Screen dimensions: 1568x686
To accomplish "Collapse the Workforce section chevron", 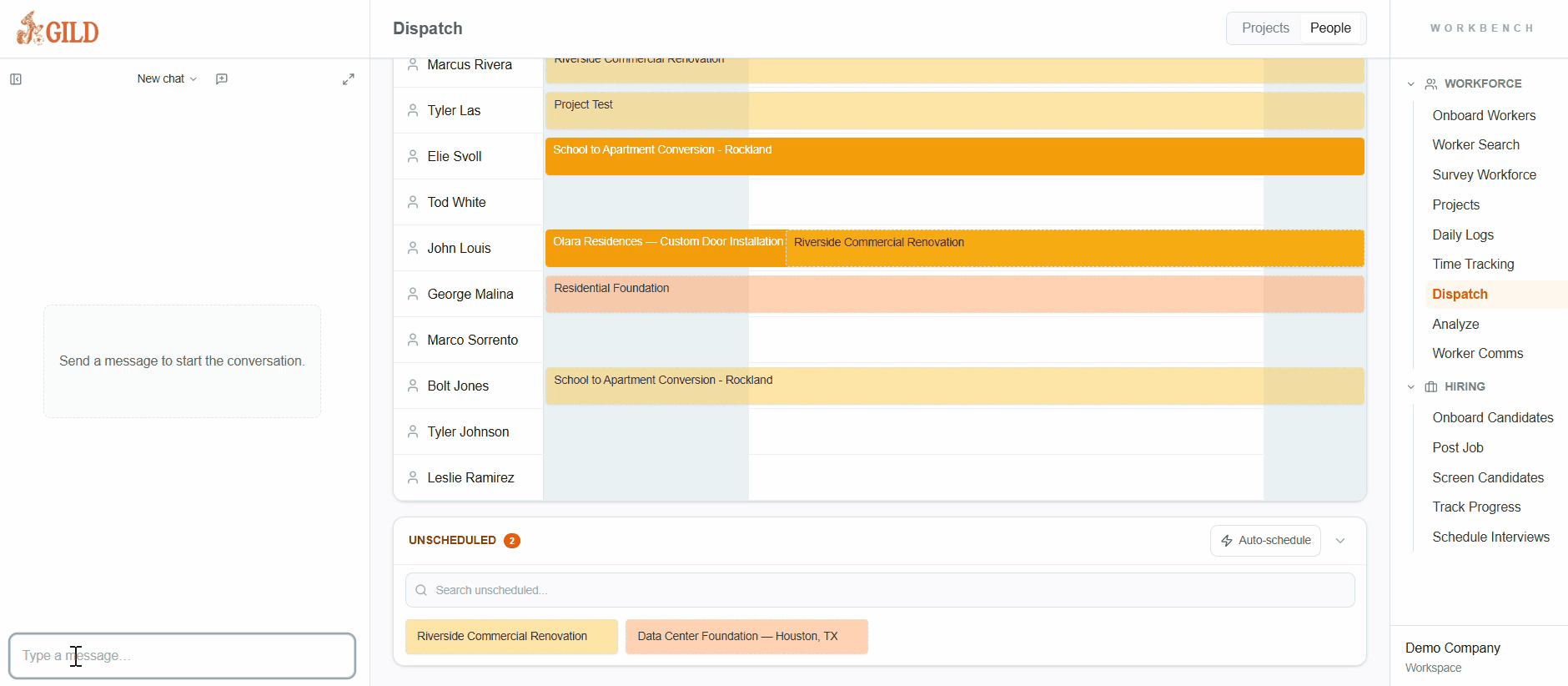I will click(1411, 84).
